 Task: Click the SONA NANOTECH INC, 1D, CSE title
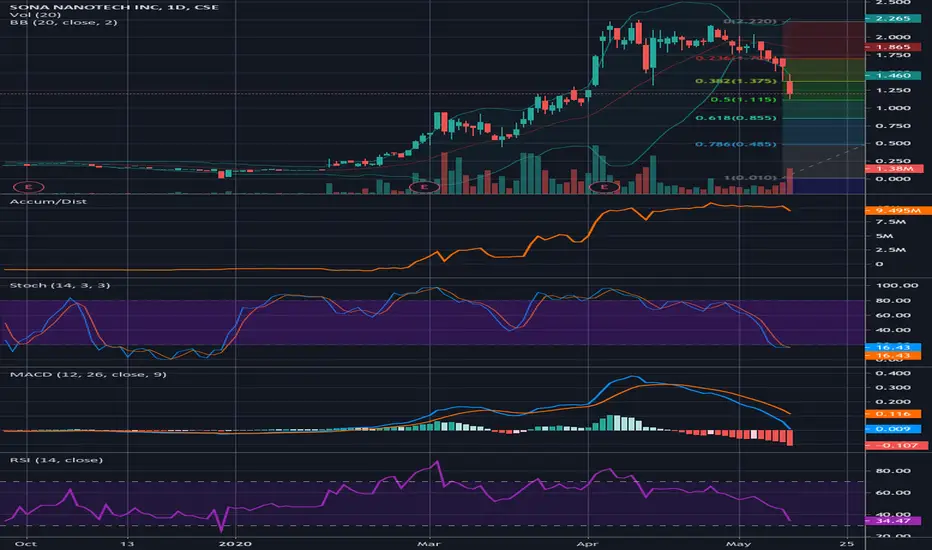click(x=114, y=7)
